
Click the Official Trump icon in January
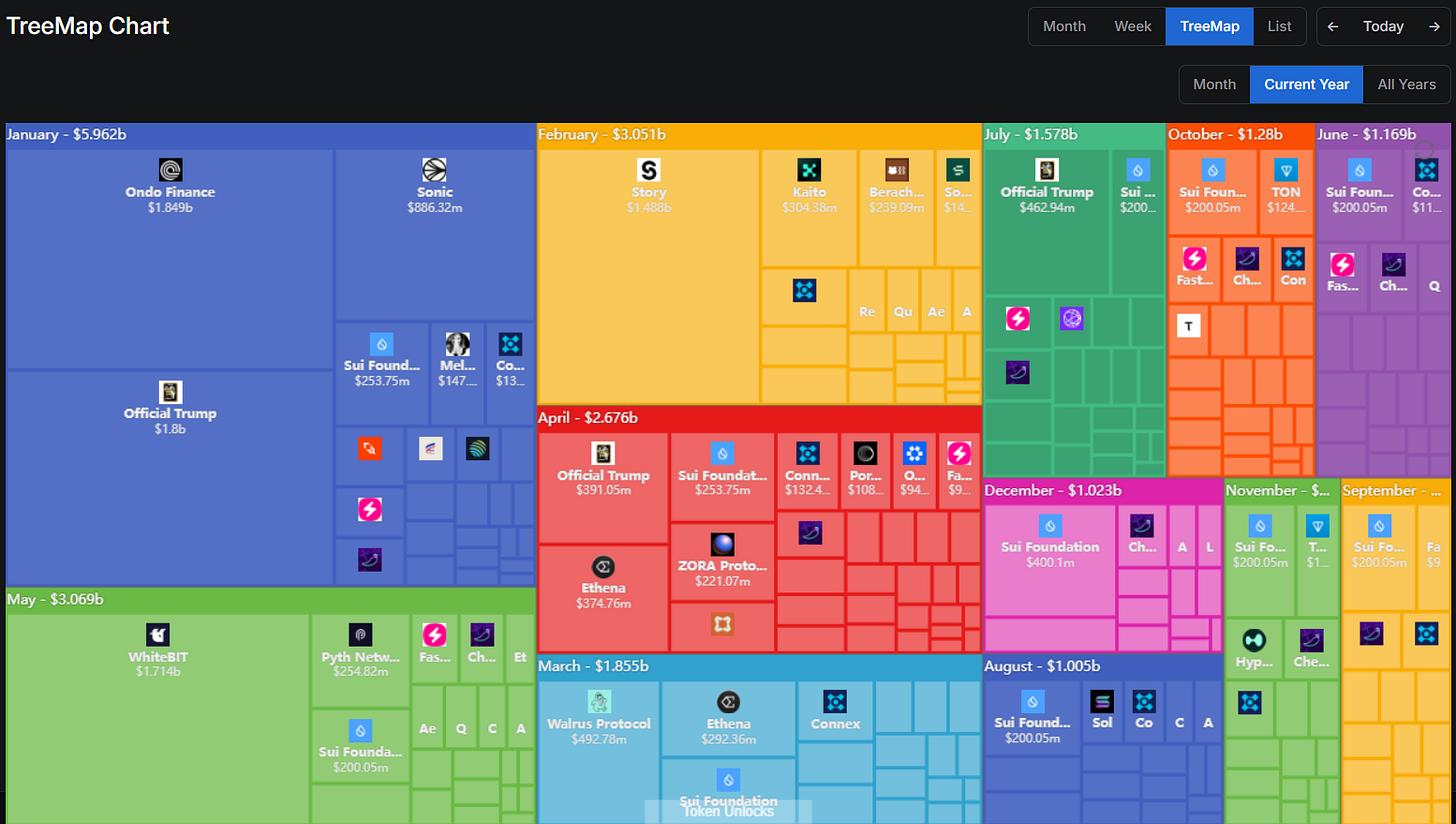point(170,391)
